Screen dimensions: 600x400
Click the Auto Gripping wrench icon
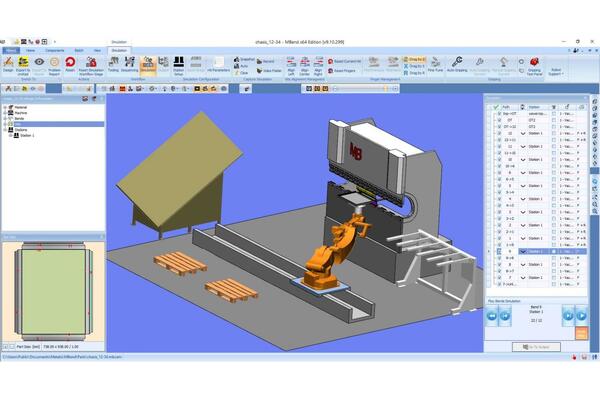point(457,63)
